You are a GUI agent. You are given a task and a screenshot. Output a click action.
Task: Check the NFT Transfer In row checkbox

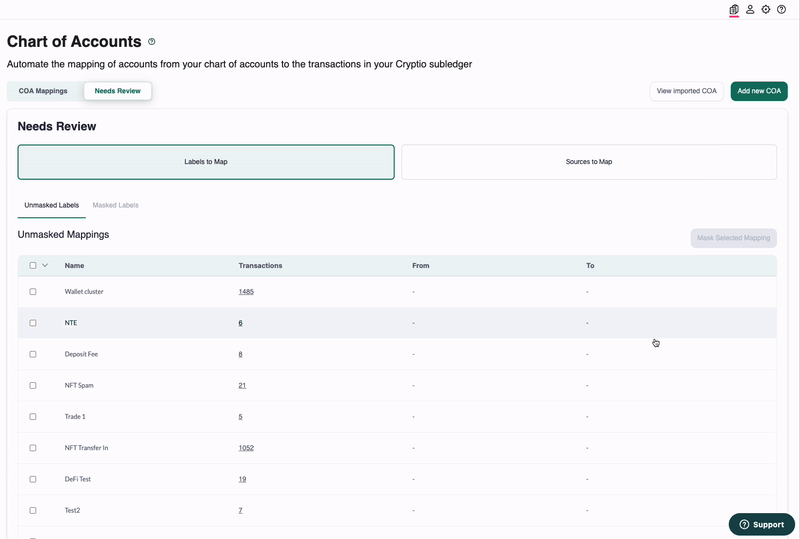click(33, 448)
